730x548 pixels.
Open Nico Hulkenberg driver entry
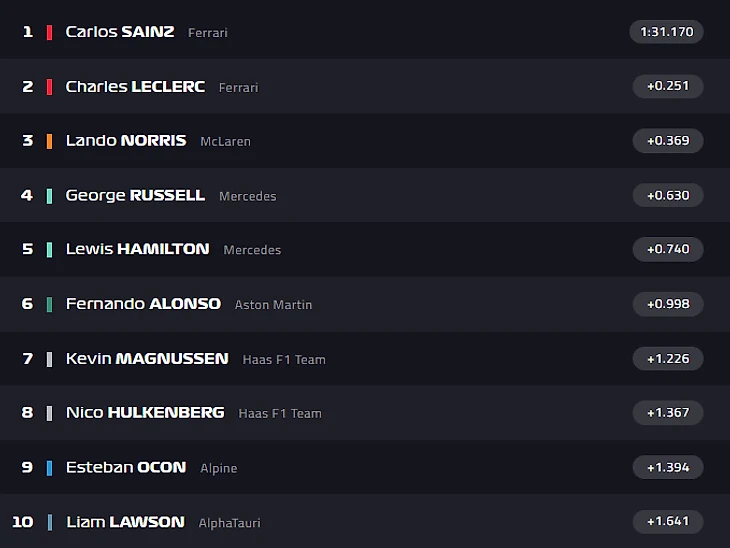point(145,412)
